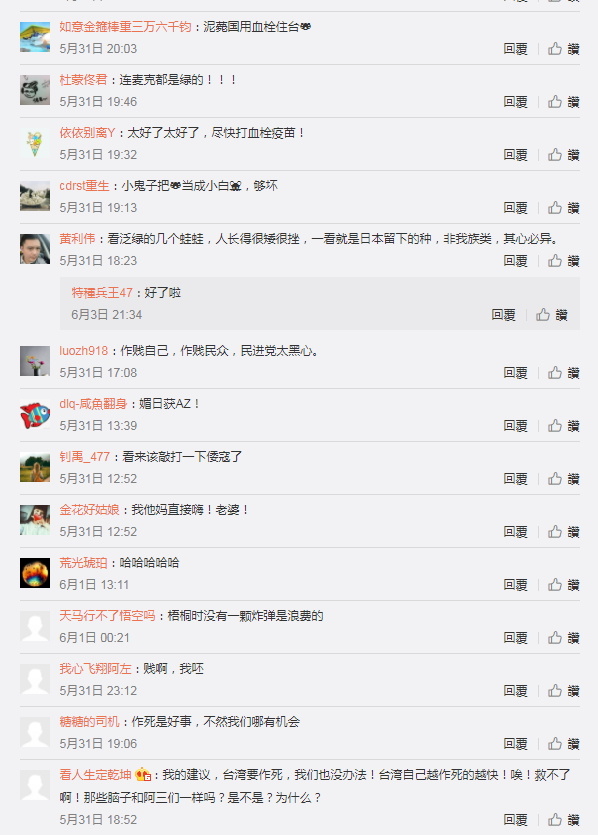
Task: Reply to 金花好姑娘's comment
Action: point(515,531)
